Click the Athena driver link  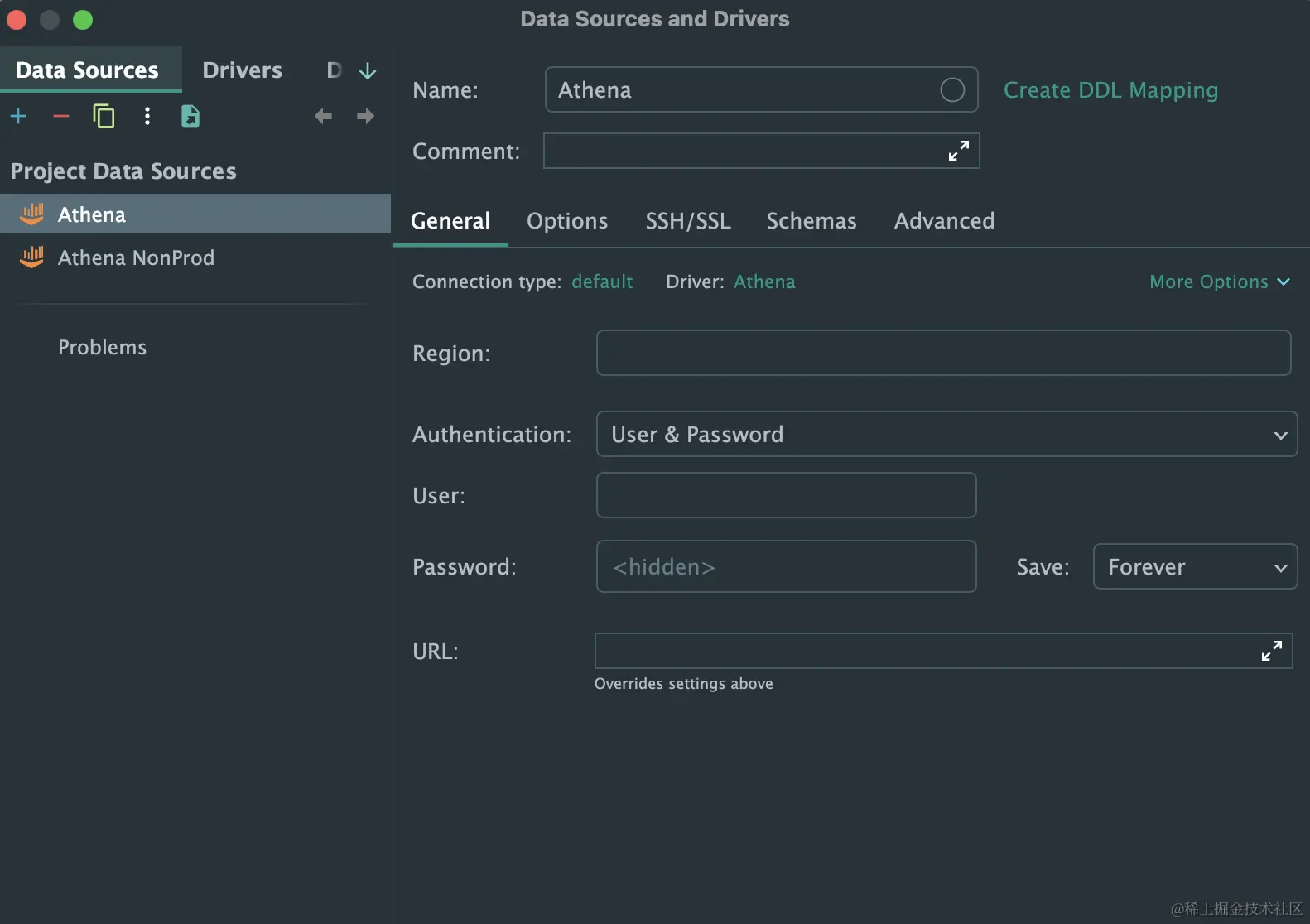(x=764, y=282)
